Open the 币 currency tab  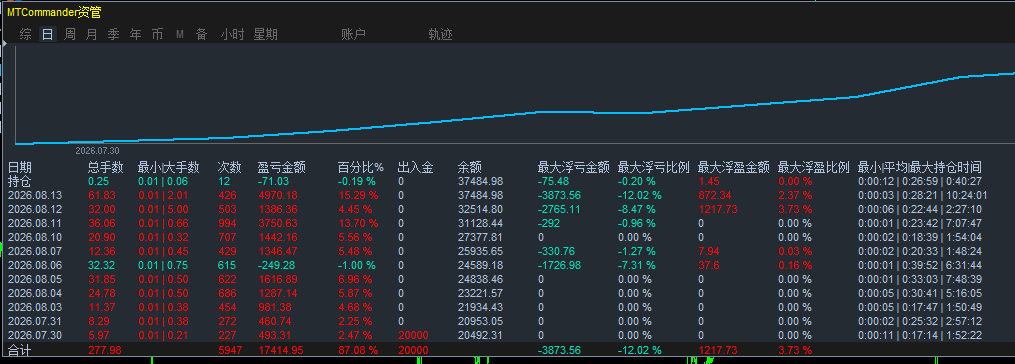click(x=157, y=34)
